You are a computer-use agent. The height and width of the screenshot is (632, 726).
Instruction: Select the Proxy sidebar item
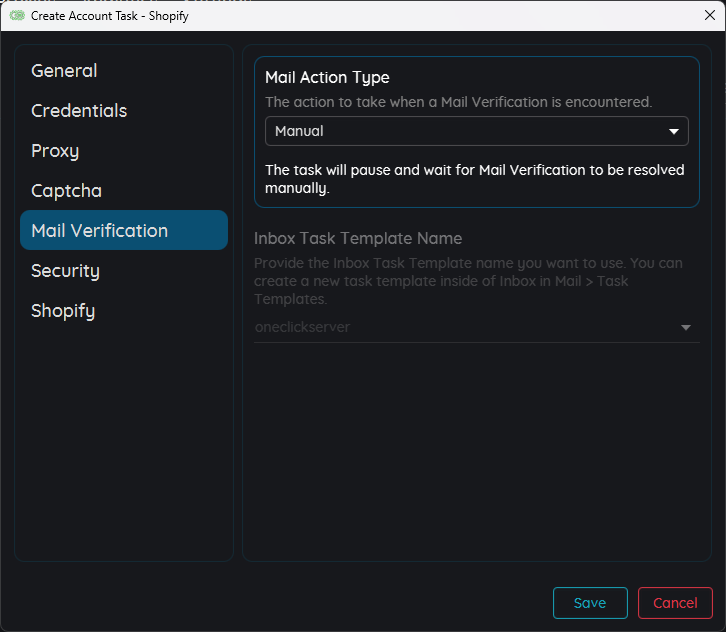coord(55,151)
